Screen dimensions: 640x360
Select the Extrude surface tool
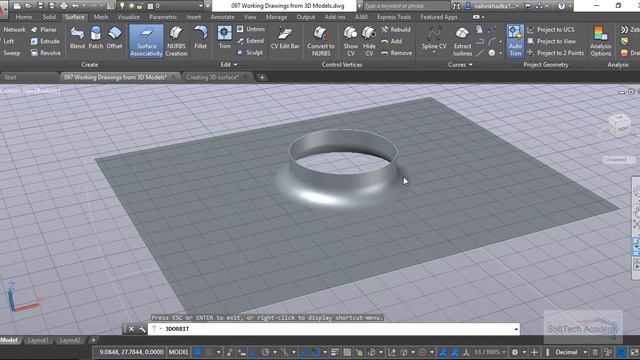coord(45,41)
